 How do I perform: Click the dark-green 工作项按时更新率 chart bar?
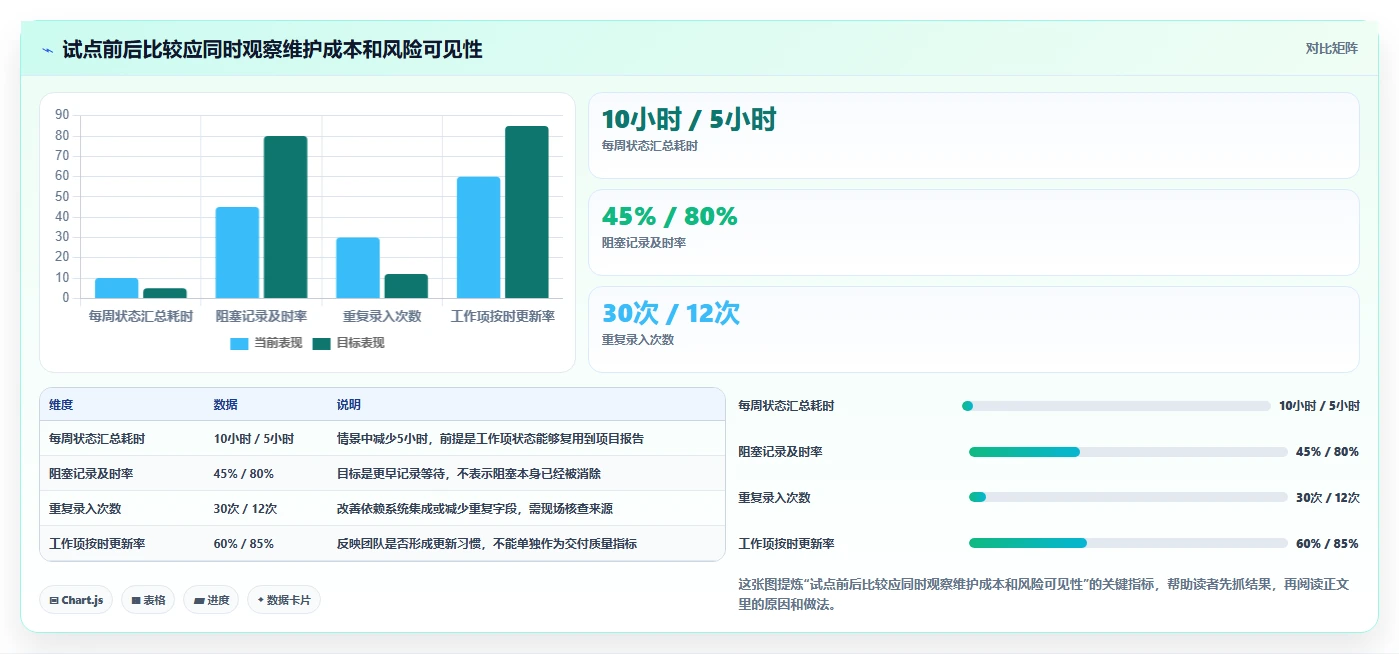(527, 212)
